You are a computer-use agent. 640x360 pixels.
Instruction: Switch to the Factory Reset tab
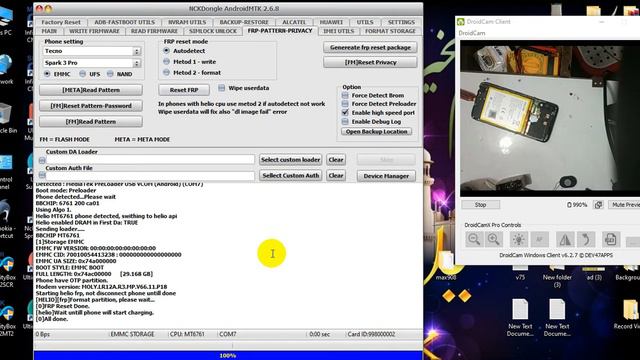click(x=61, y=22)
